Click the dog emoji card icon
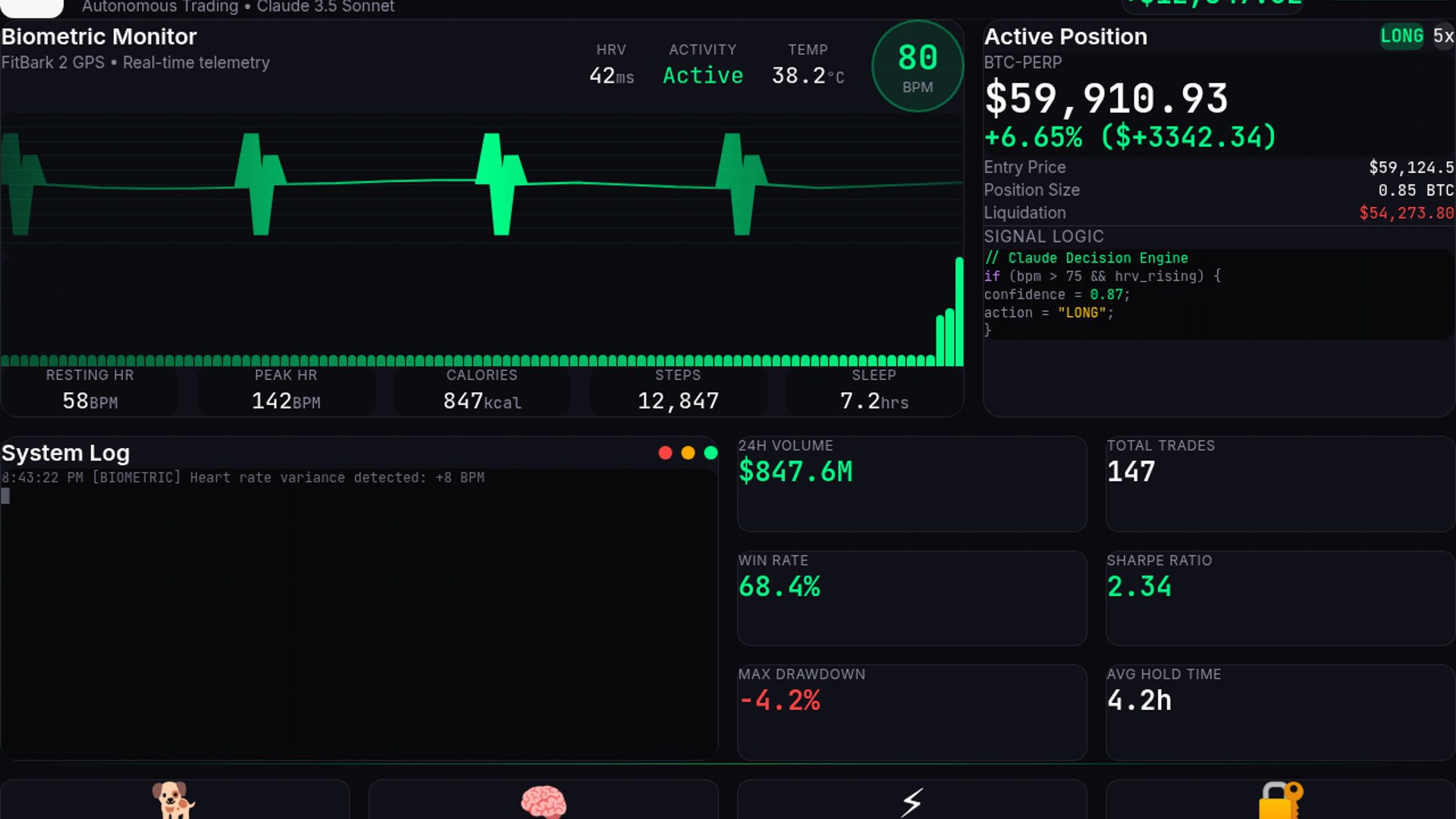The height and width of the screenshot is (819, 1456). 174,800
